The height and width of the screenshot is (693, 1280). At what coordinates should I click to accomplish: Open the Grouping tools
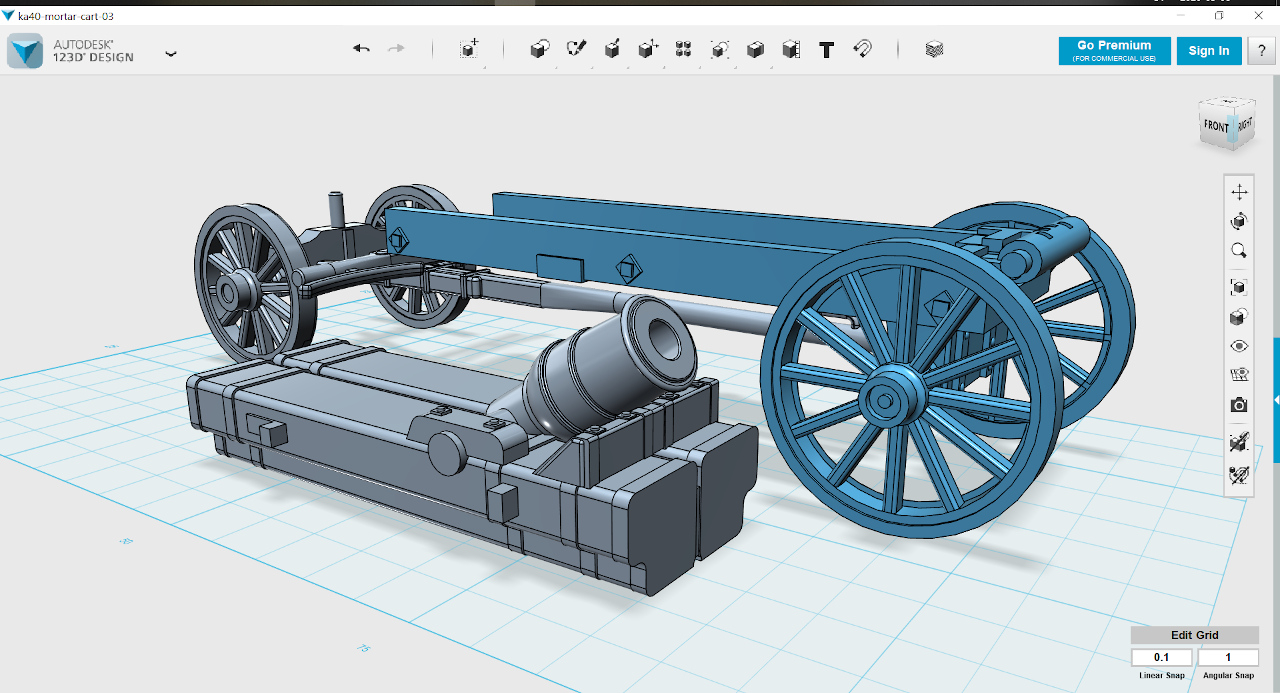click(720, 49)
